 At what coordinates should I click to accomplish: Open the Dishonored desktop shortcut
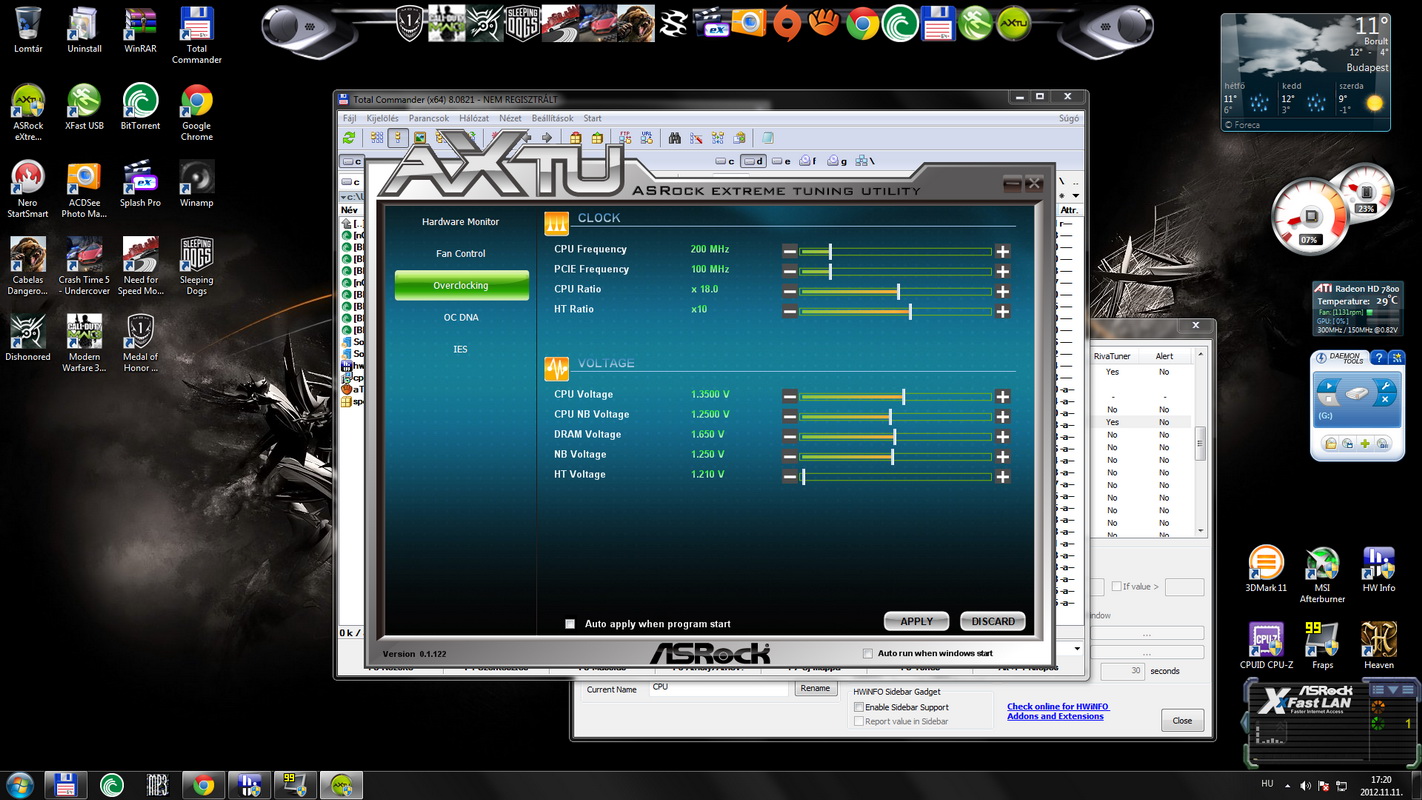[x=28, y=338]
